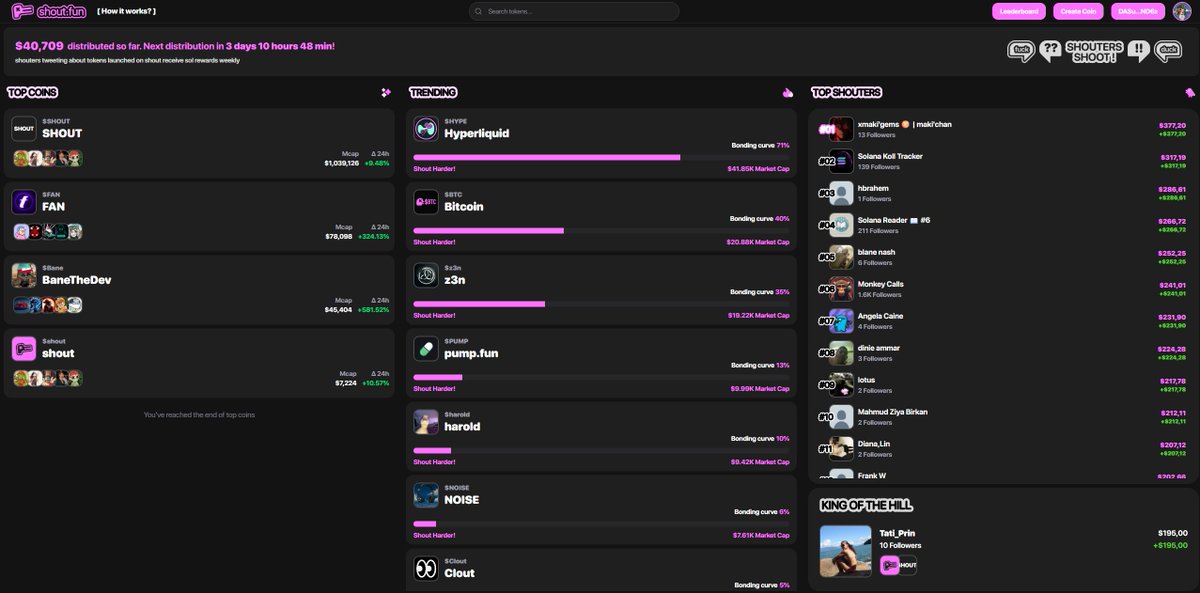
Task: Click the $1,039,126 market cap figure
Action: pyautogui.click(x=341, y=163)
